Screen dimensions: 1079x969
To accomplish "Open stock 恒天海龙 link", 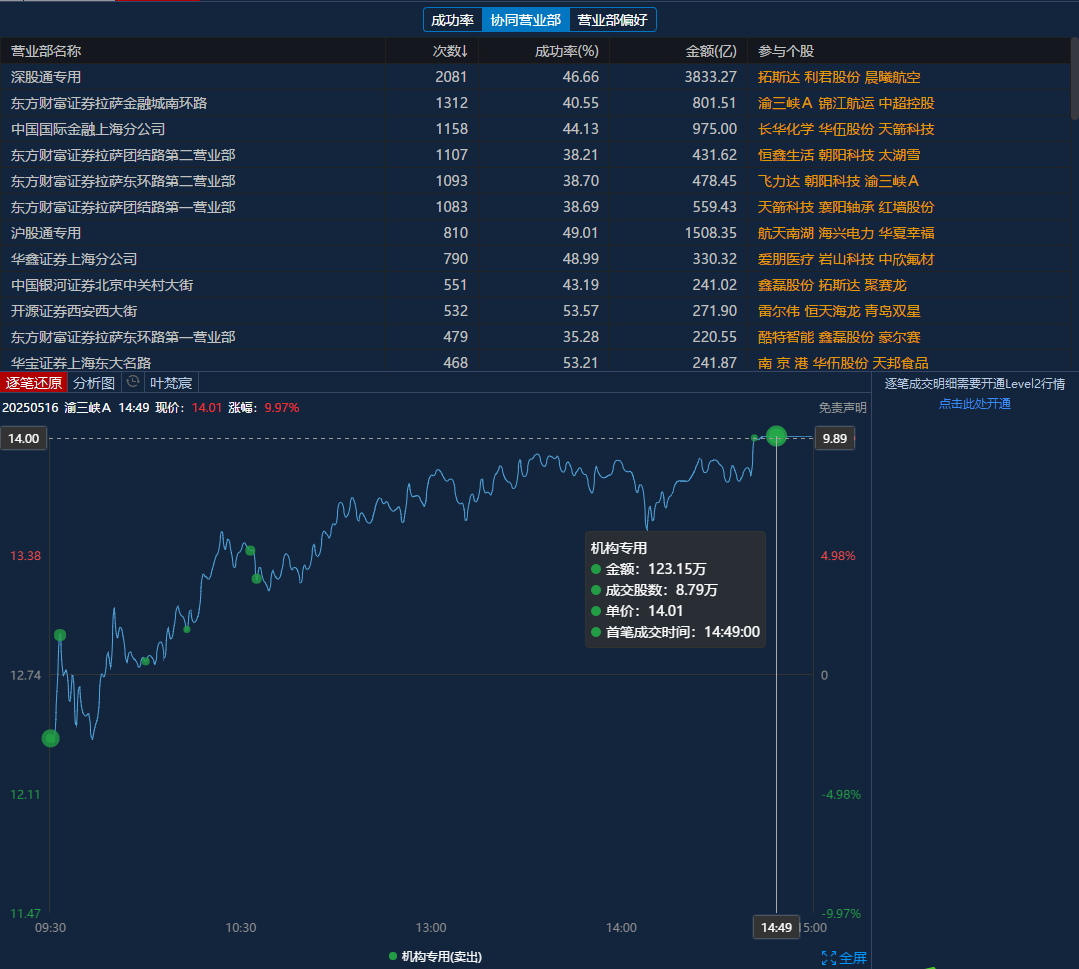I will 832,311.
